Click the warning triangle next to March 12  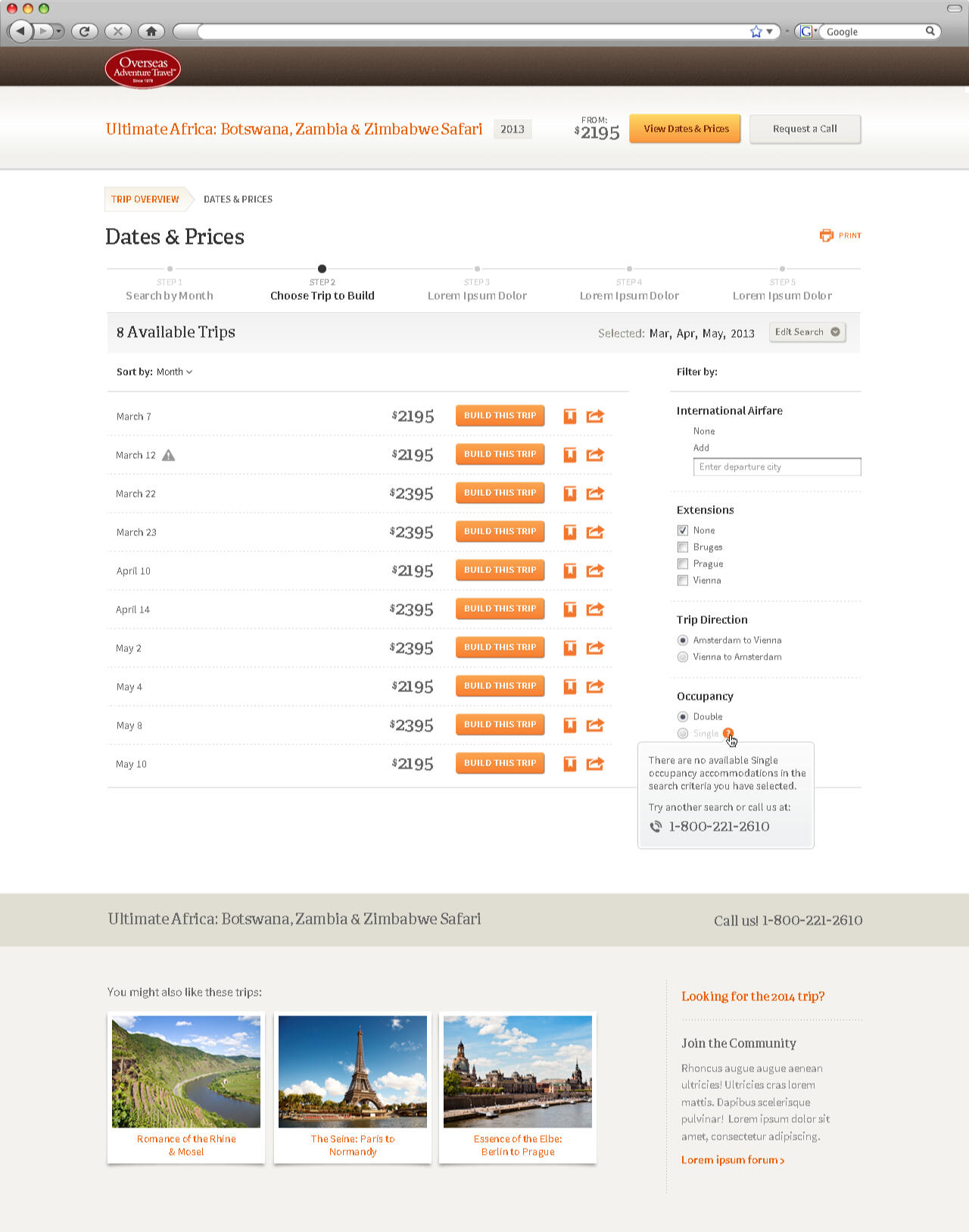[169, 455]
